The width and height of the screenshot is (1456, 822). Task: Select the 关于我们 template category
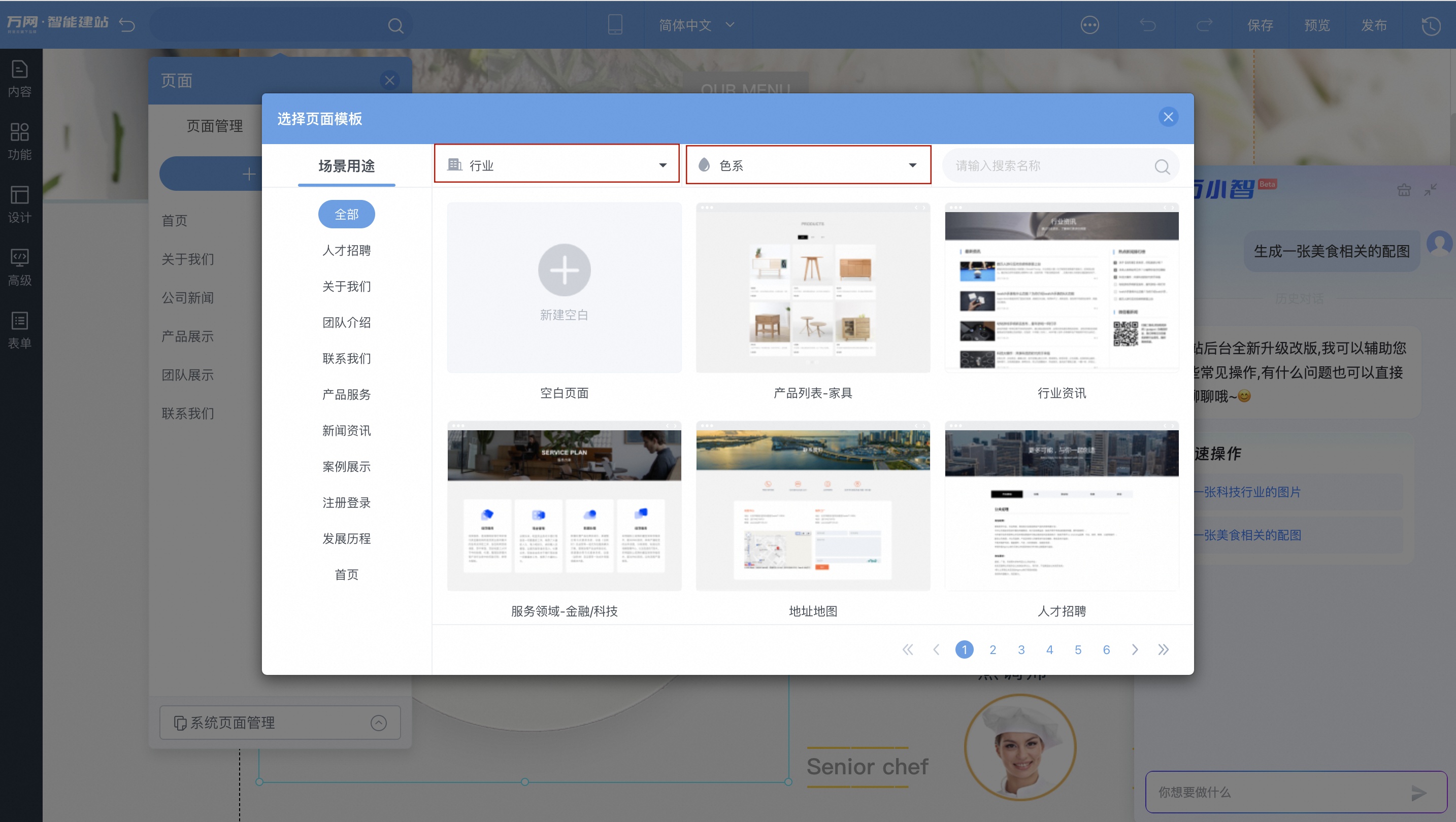(346, 286)
